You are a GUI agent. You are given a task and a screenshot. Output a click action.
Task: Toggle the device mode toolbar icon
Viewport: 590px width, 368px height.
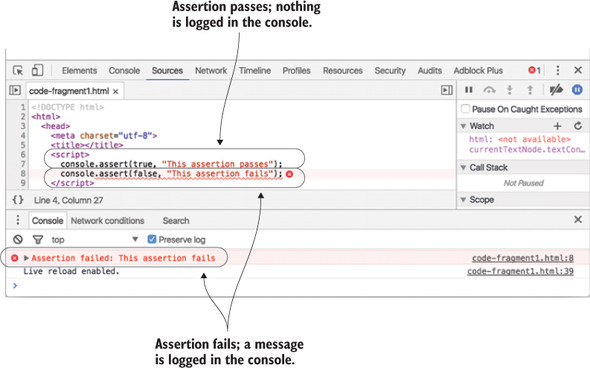coord(37,70)
